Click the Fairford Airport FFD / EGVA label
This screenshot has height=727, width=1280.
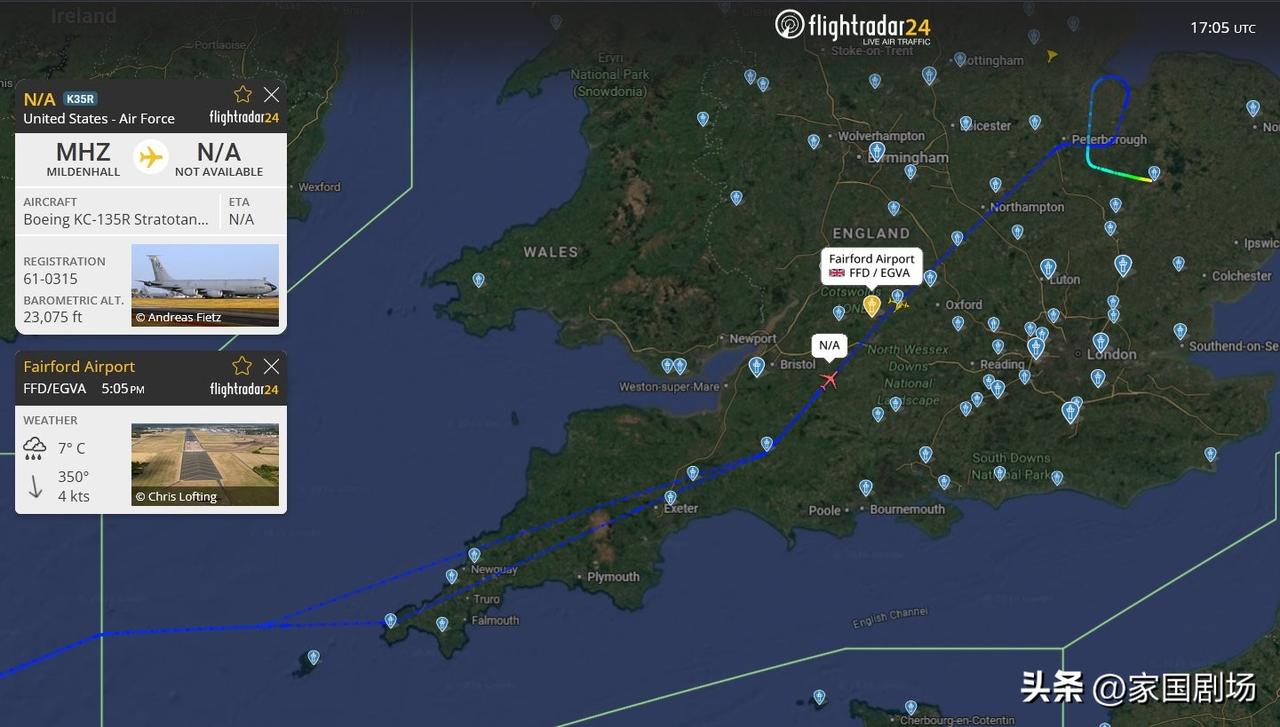[872, 266]
